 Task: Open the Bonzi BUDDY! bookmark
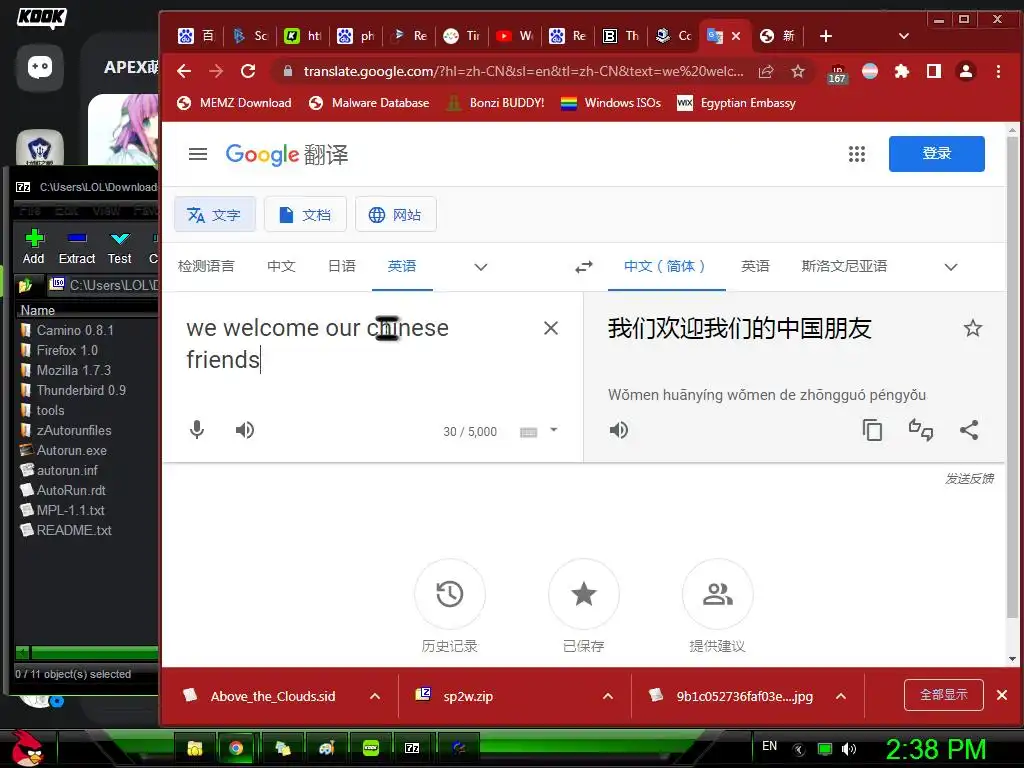tap(495, 103)
